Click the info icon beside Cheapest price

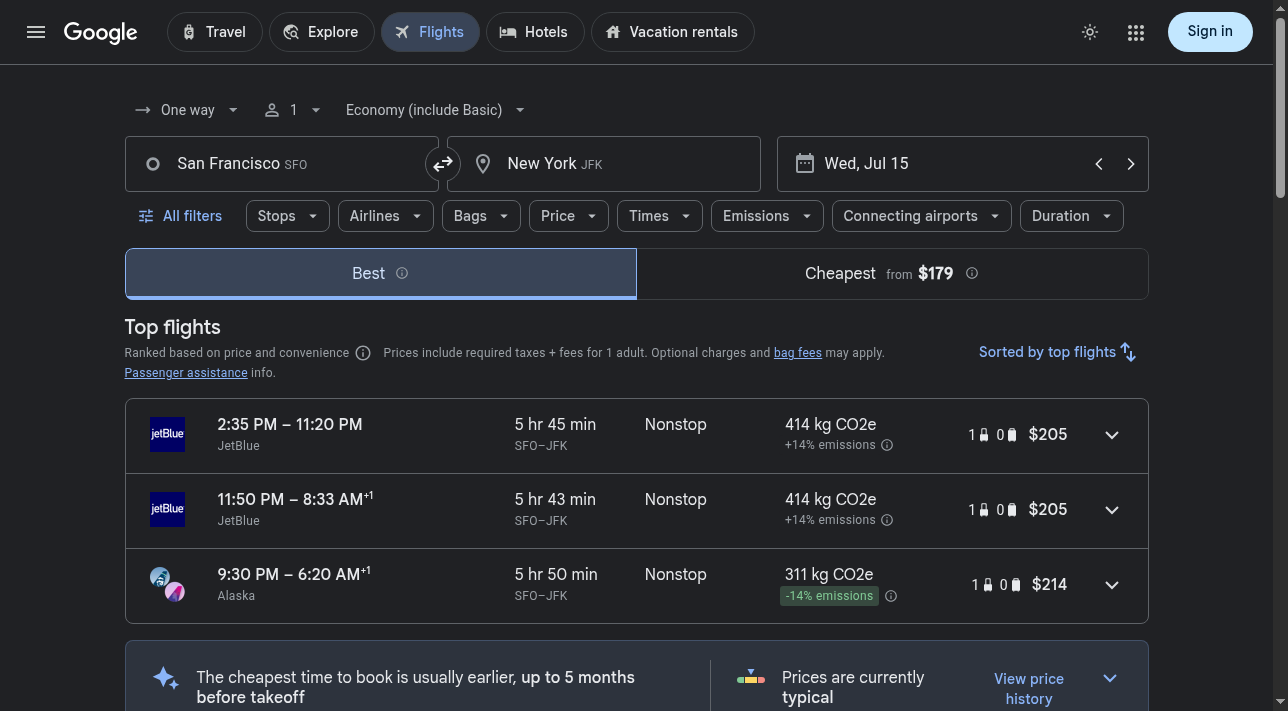972,273
